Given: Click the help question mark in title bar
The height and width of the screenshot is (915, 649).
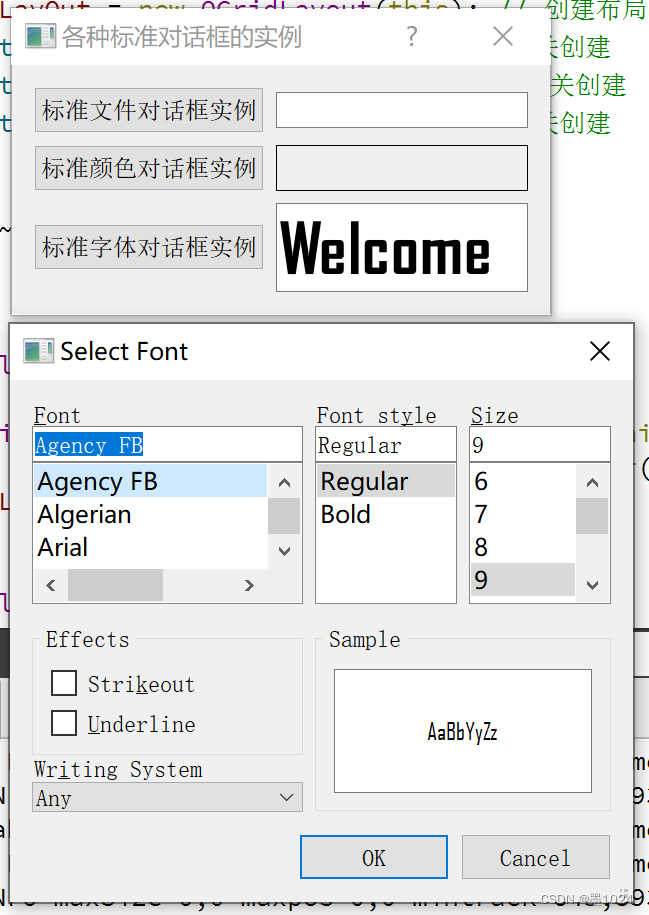Looking at the screenshot, I should [412, 37].
